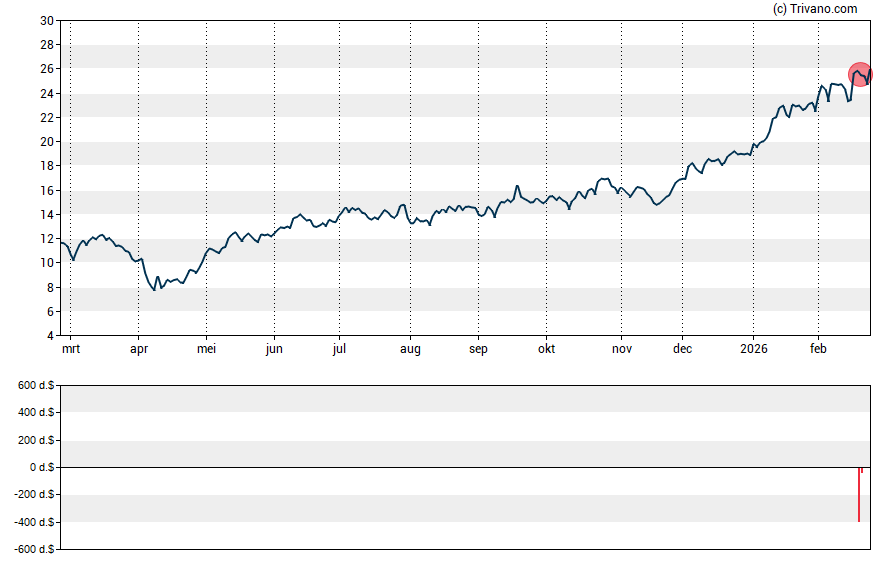The image size is (888, 565).
Task: Click the '0 d.$' baseline label
Action: point(43,468)
